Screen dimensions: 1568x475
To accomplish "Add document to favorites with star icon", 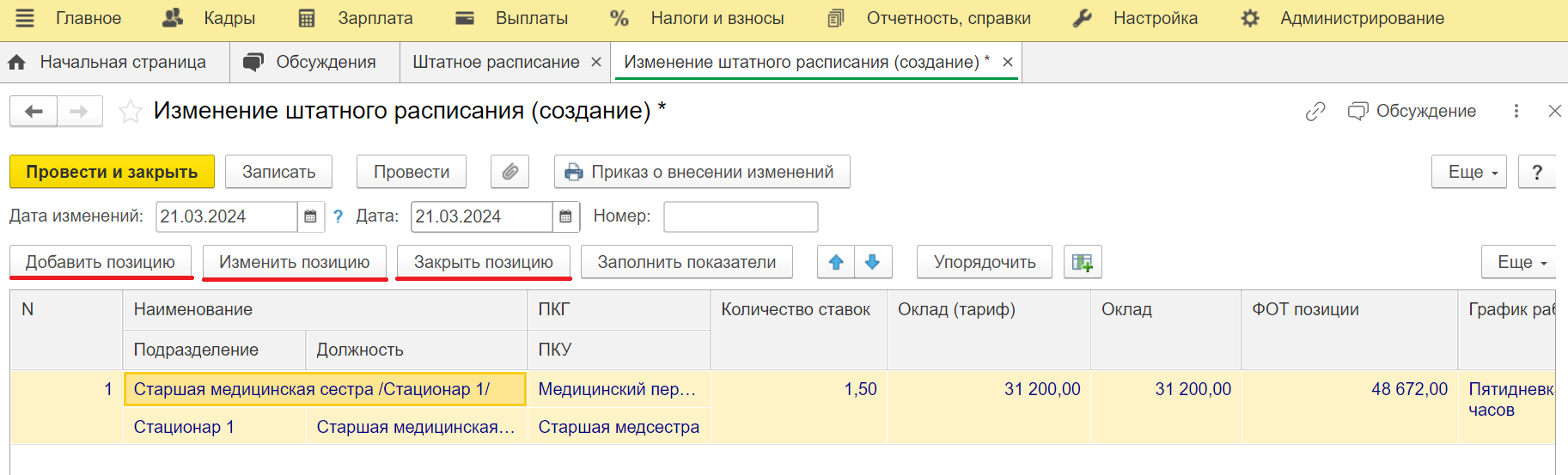I will 131,112.
